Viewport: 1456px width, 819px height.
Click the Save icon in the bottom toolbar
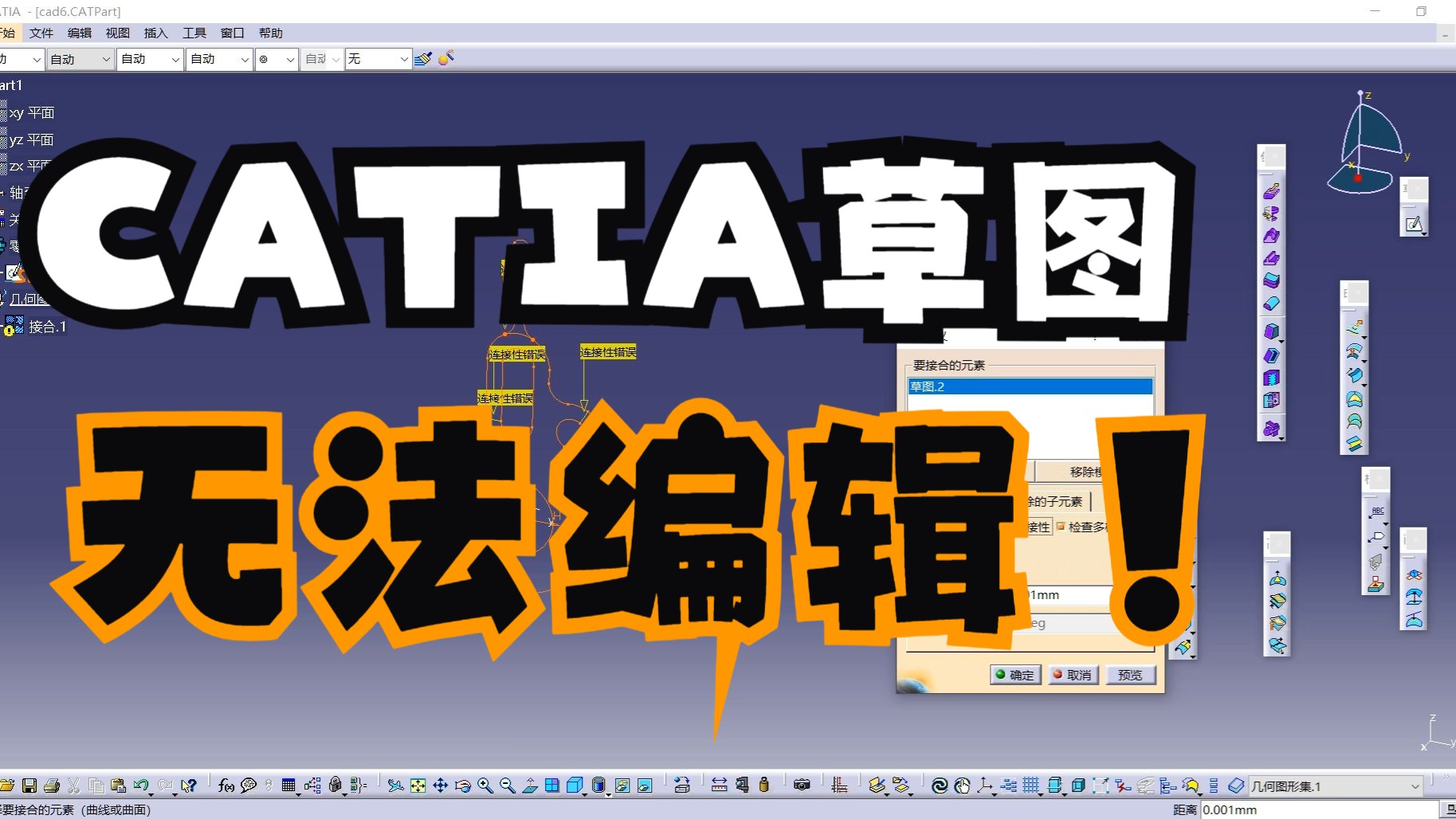(29, 786)
